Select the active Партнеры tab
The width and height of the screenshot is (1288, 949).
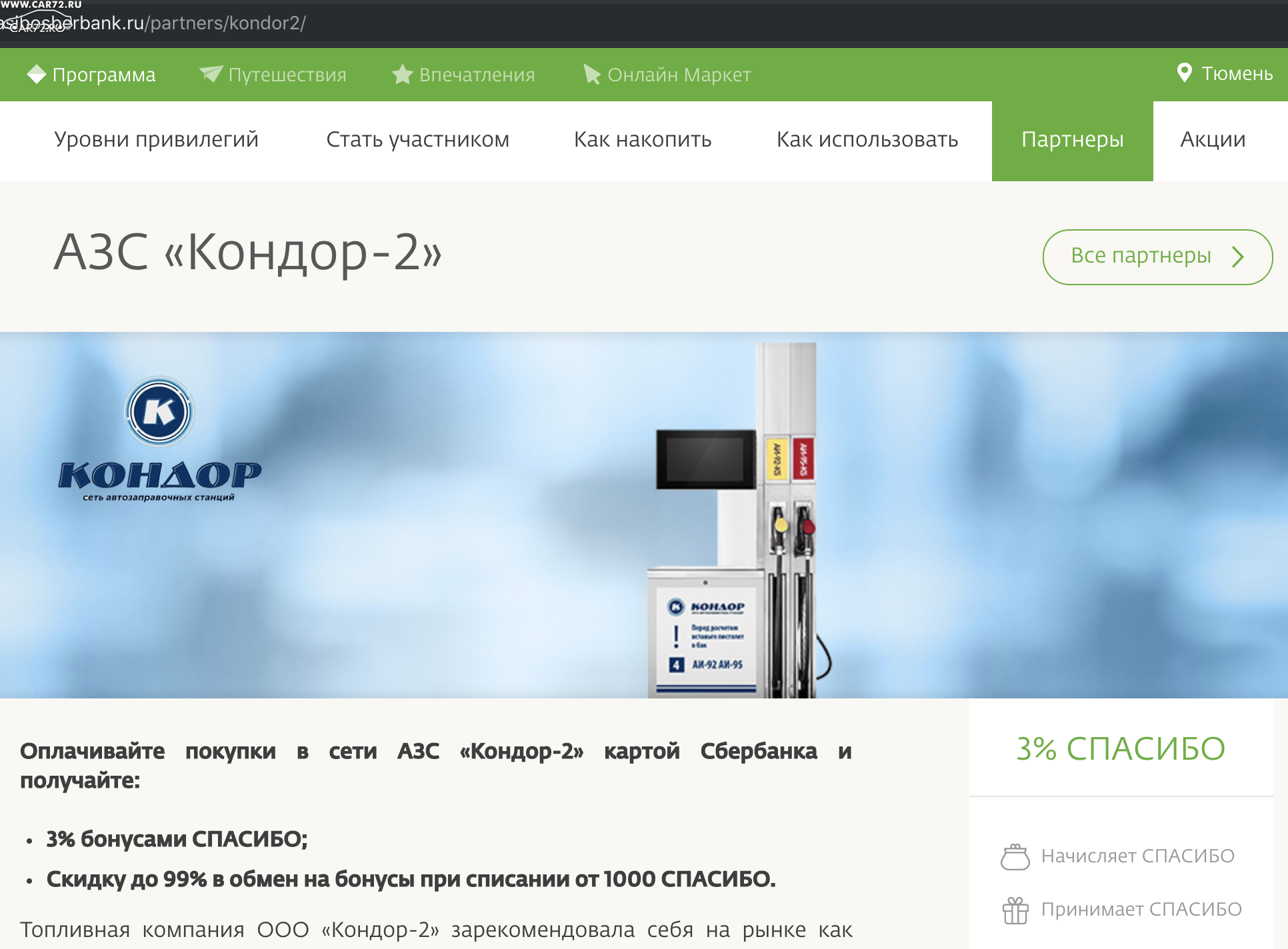coord(1073,141)
